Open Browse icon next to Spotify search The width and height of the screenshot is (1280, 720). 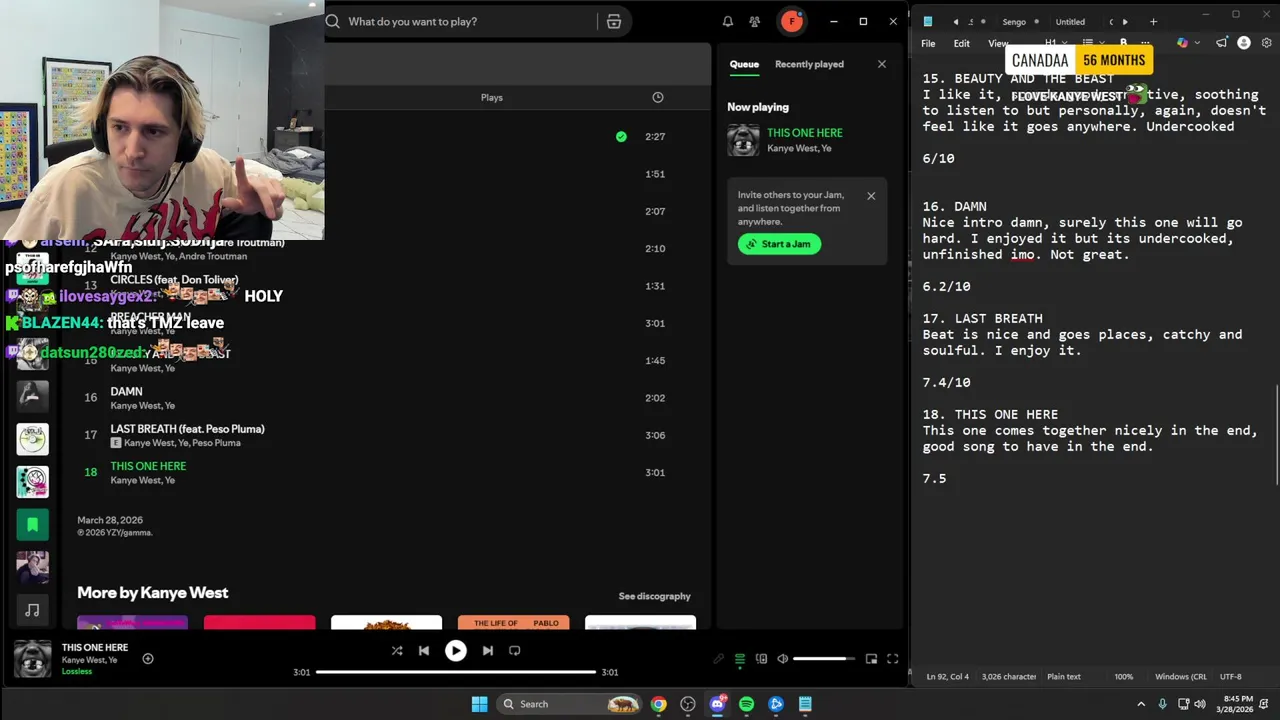tap(614, 21)
